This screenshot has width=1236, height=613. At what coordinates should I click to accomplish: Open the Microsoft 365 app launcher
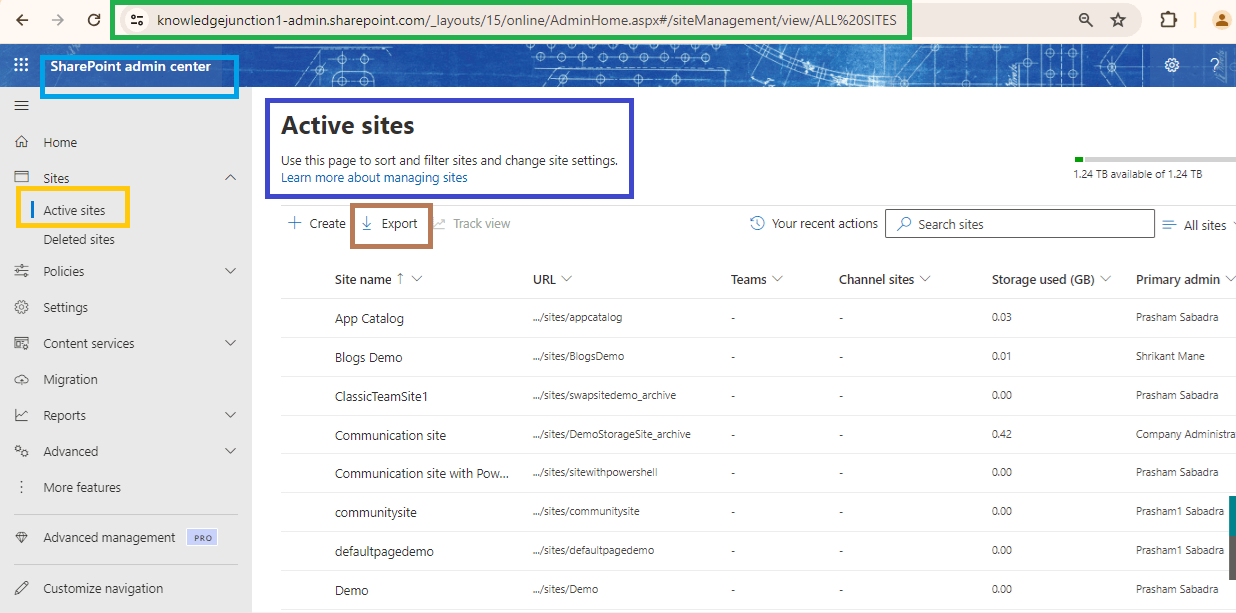tap(20, 64)
